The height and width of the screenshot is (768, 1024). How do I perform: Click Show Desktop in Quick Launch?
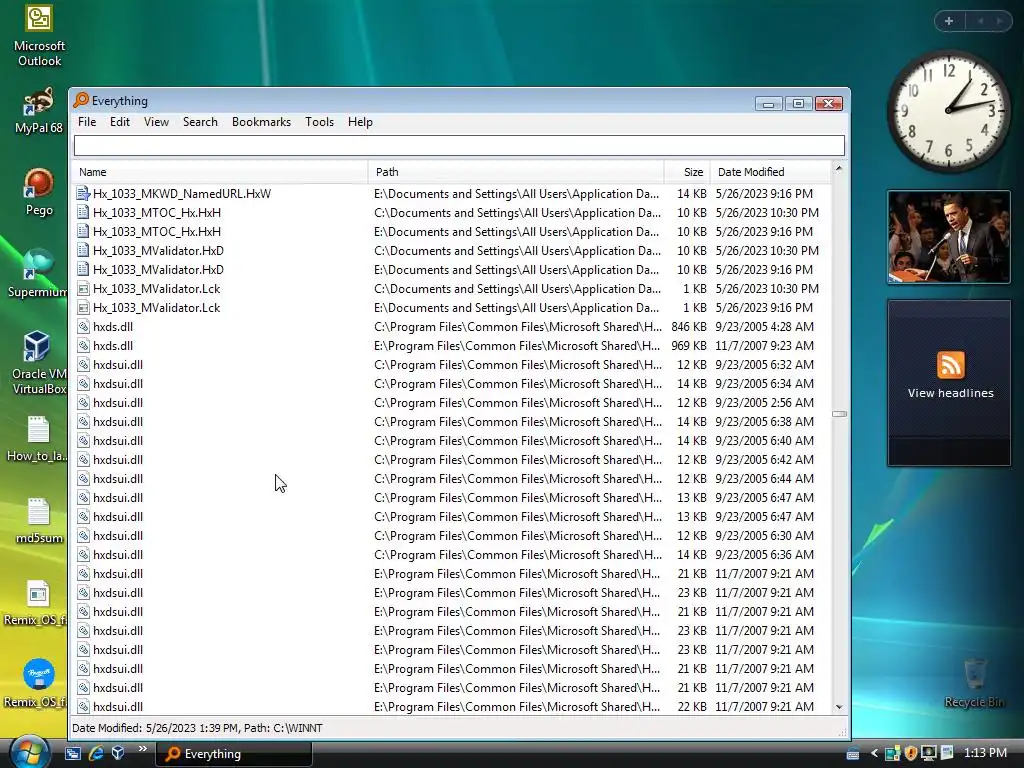tap(72, 753)
